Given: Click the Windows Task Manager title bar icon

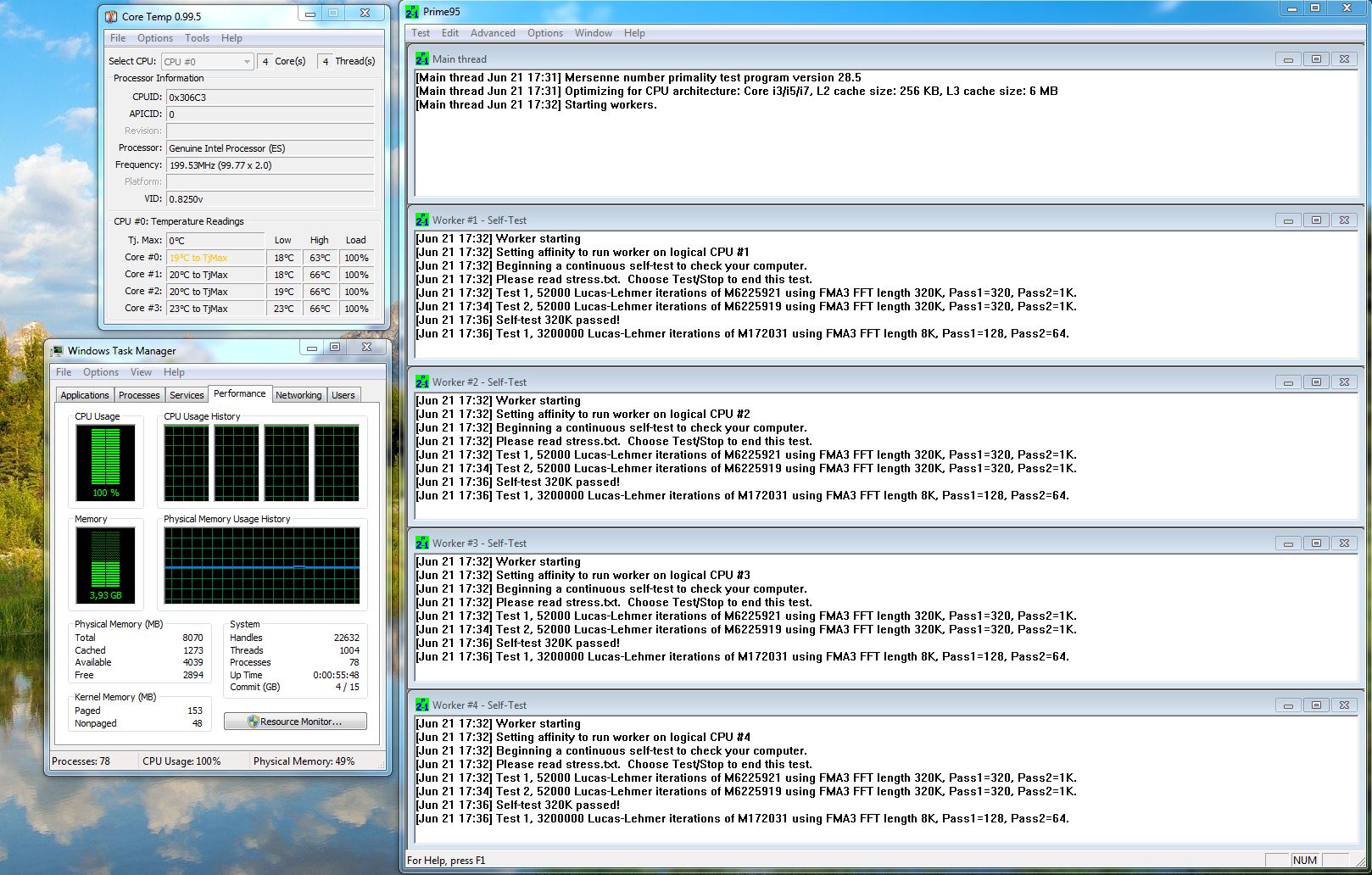Looking at the screenshot, I should point(58,350).
